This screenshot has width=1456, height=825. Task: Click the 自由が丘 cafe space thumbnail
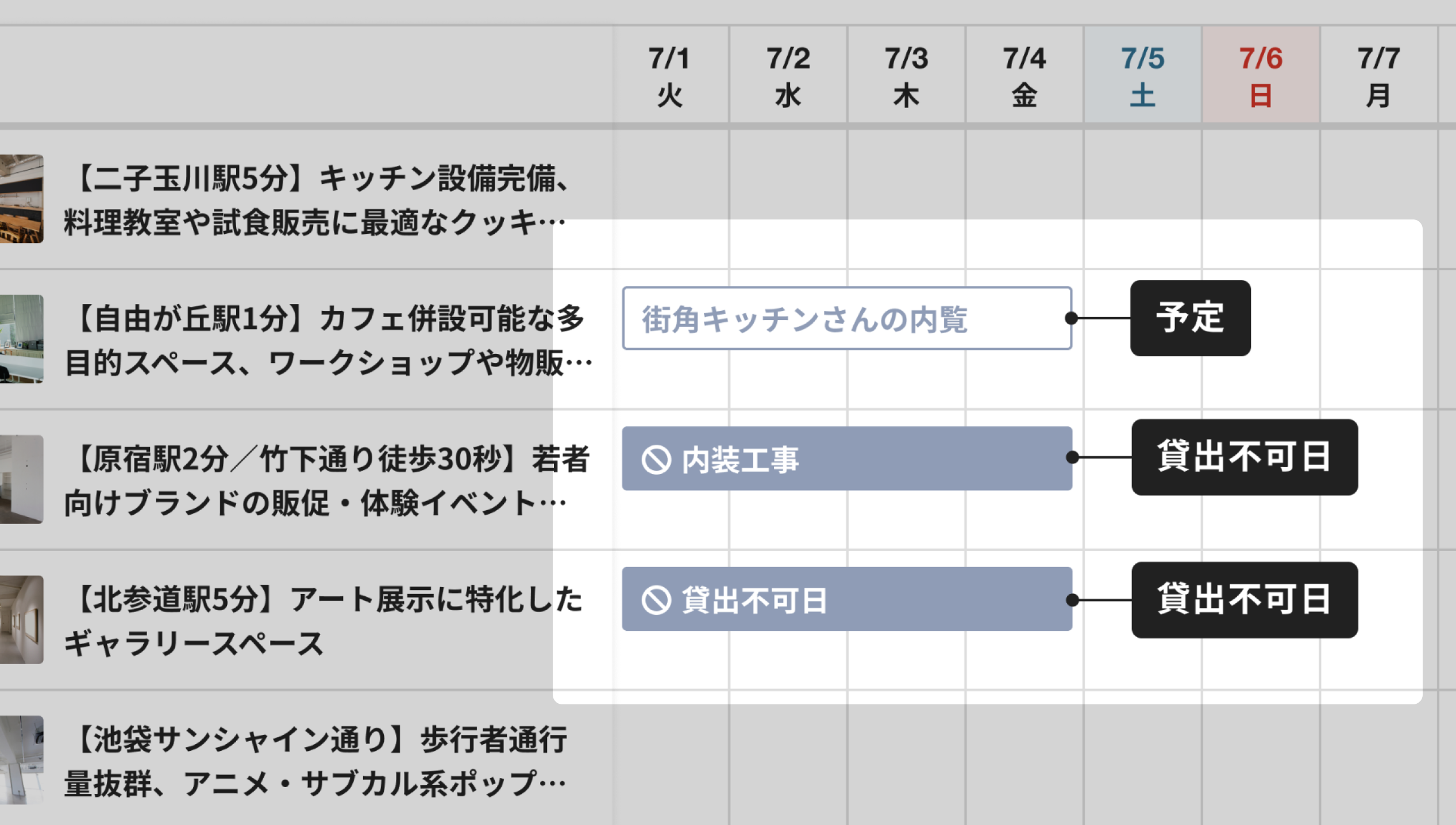click(x=21, y=340)
